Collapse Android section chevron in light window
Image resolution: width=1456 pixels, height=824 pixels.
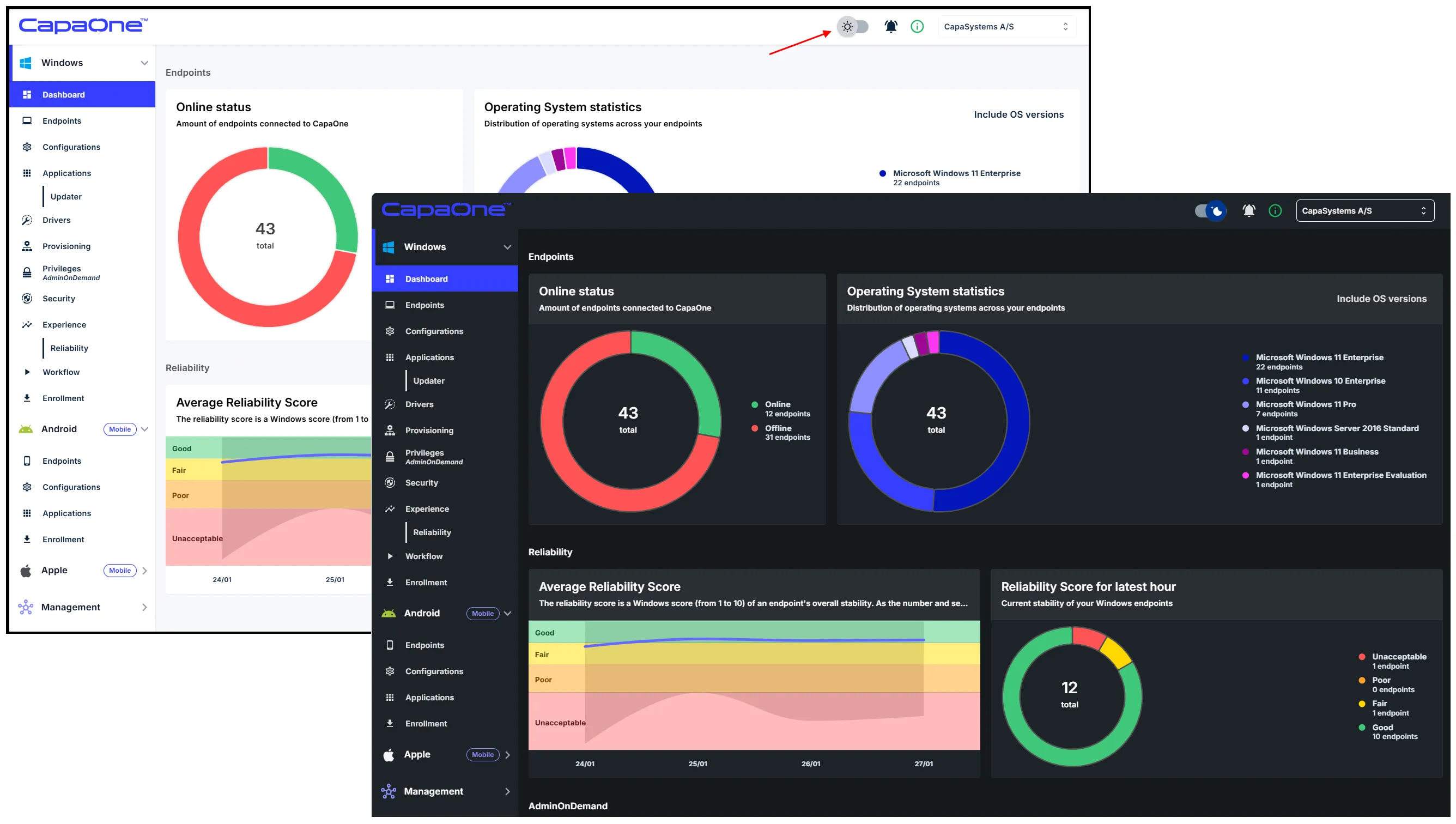click(144, 429)
